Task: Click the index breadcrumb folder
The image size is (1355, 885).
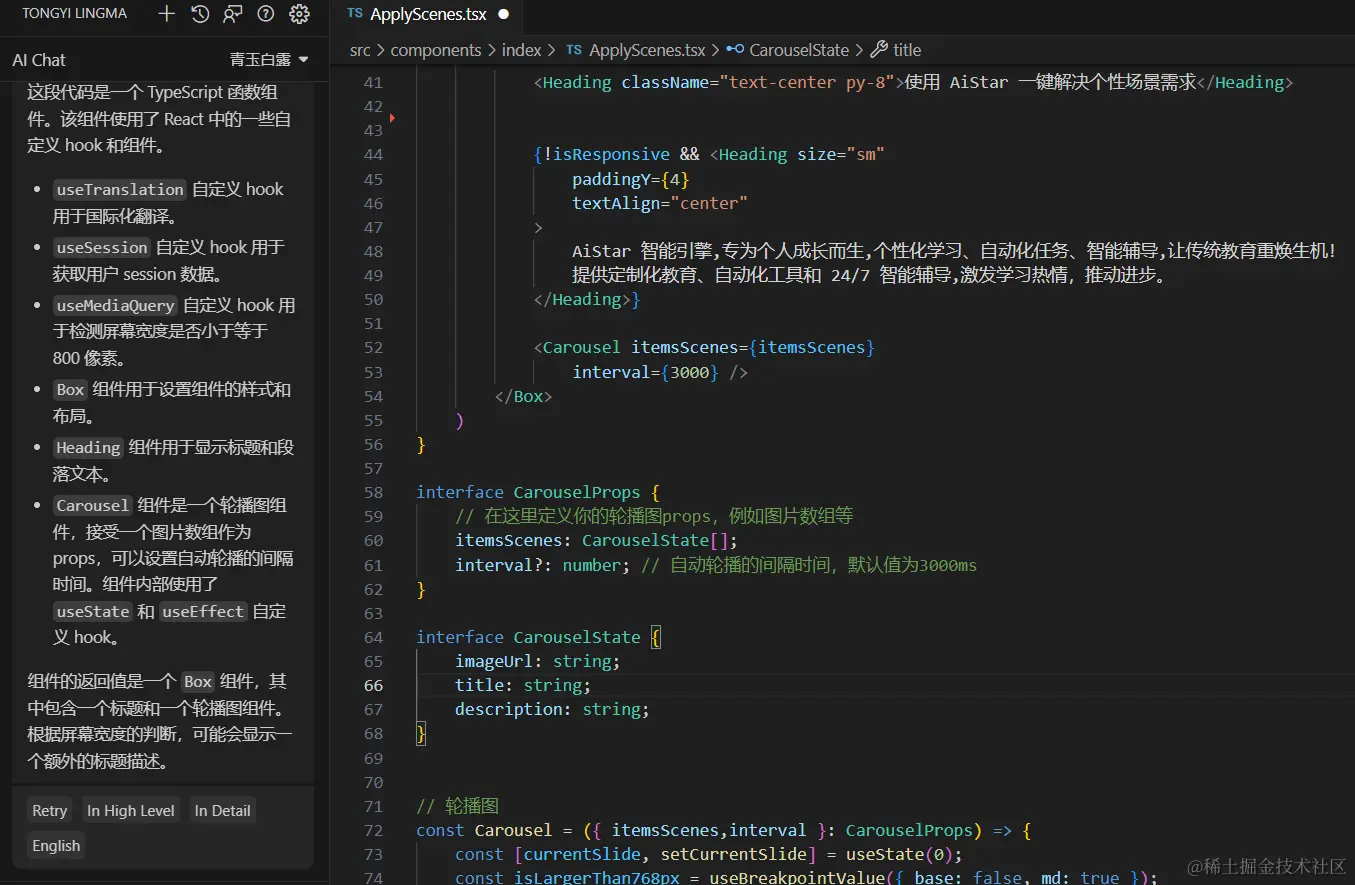Action: pos(521,50)
